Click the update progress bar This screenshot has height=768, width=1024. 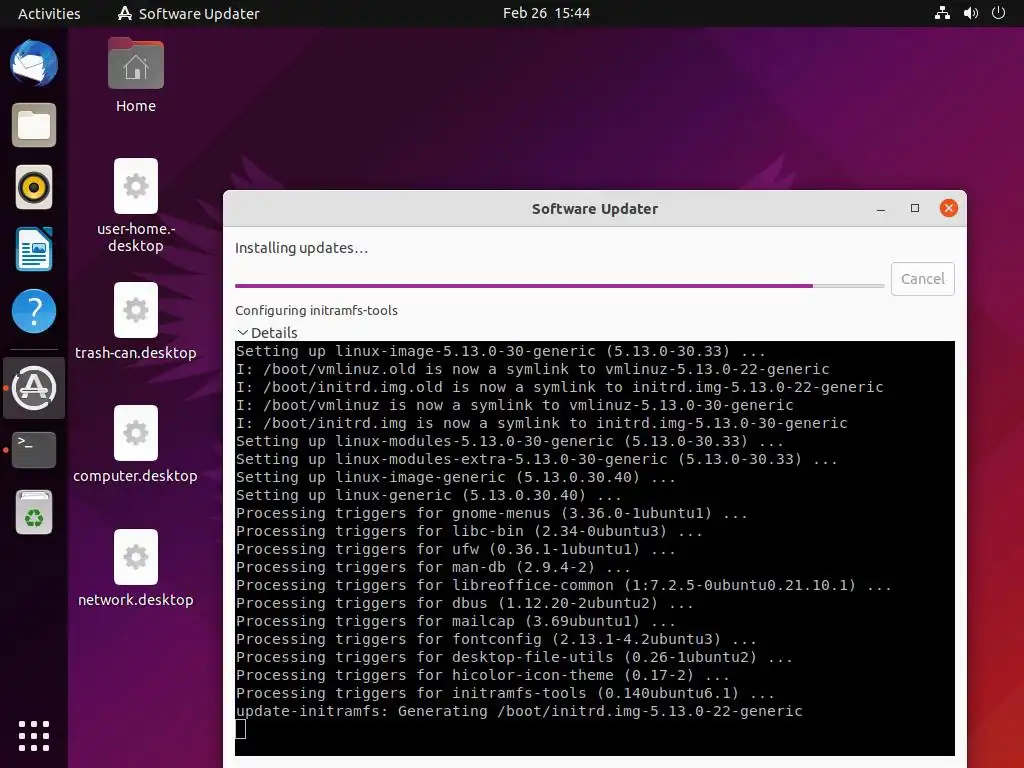click(x=559, y=285)
